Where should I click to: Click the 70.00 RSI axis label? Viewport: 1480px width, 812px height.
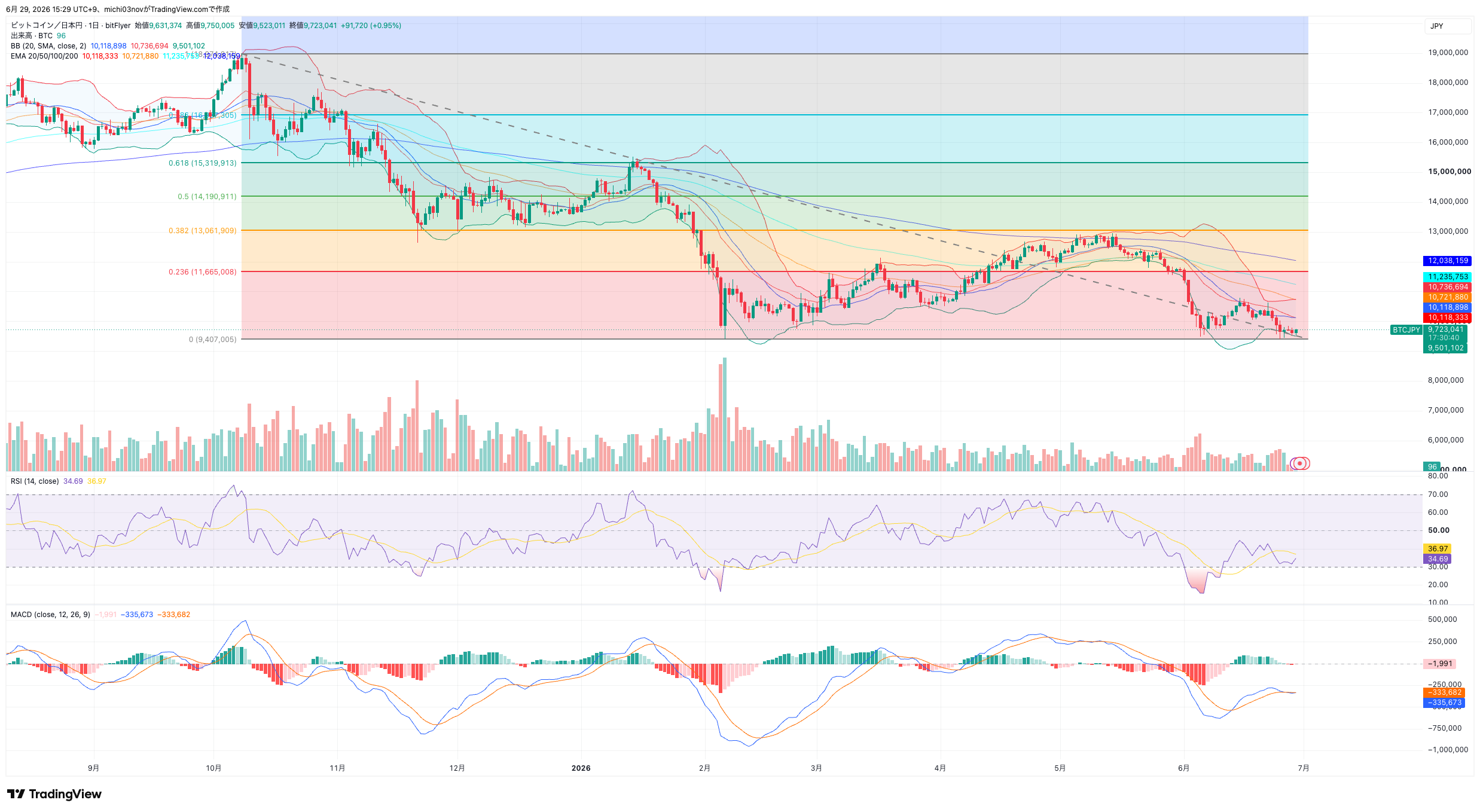[x=1438, y=494]
